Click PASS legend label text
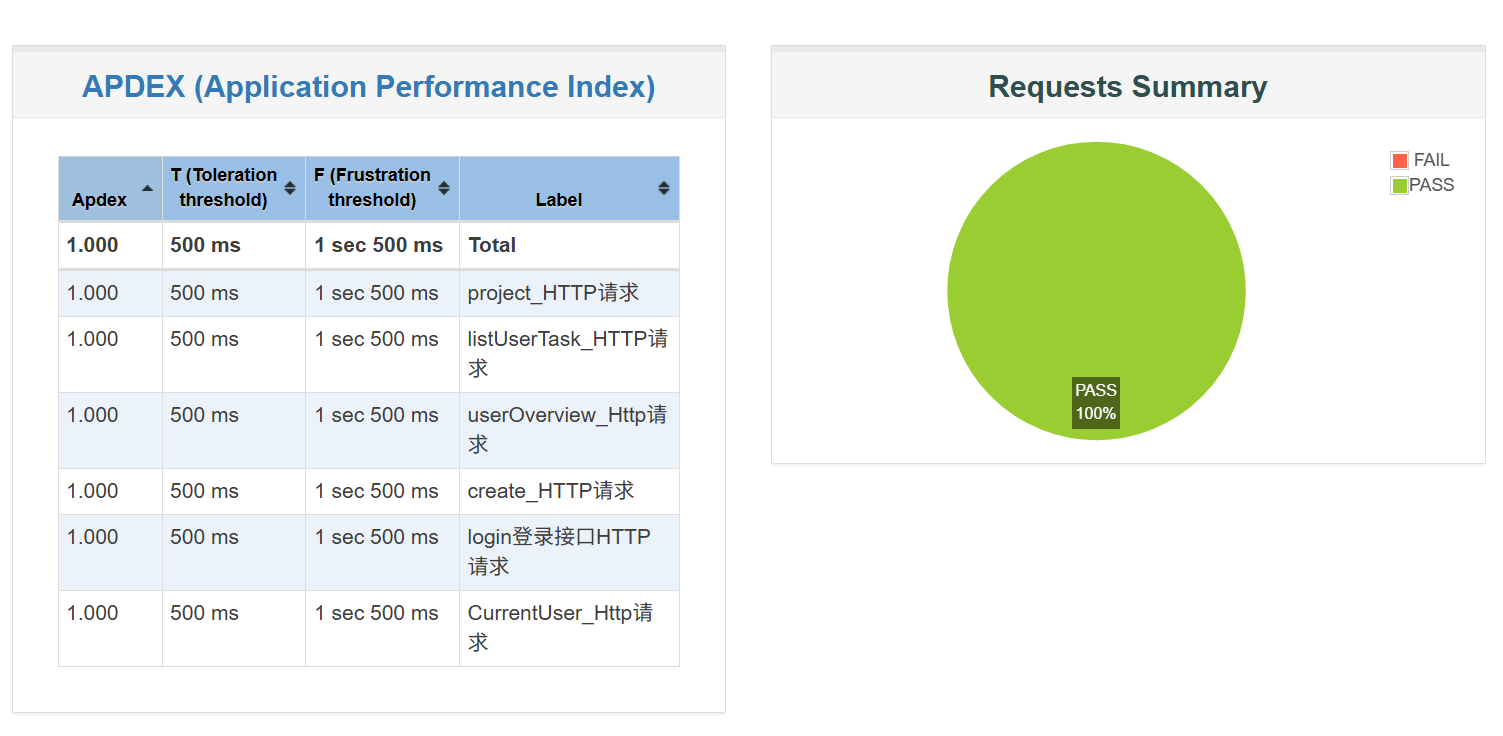 tap(1431, 185)
